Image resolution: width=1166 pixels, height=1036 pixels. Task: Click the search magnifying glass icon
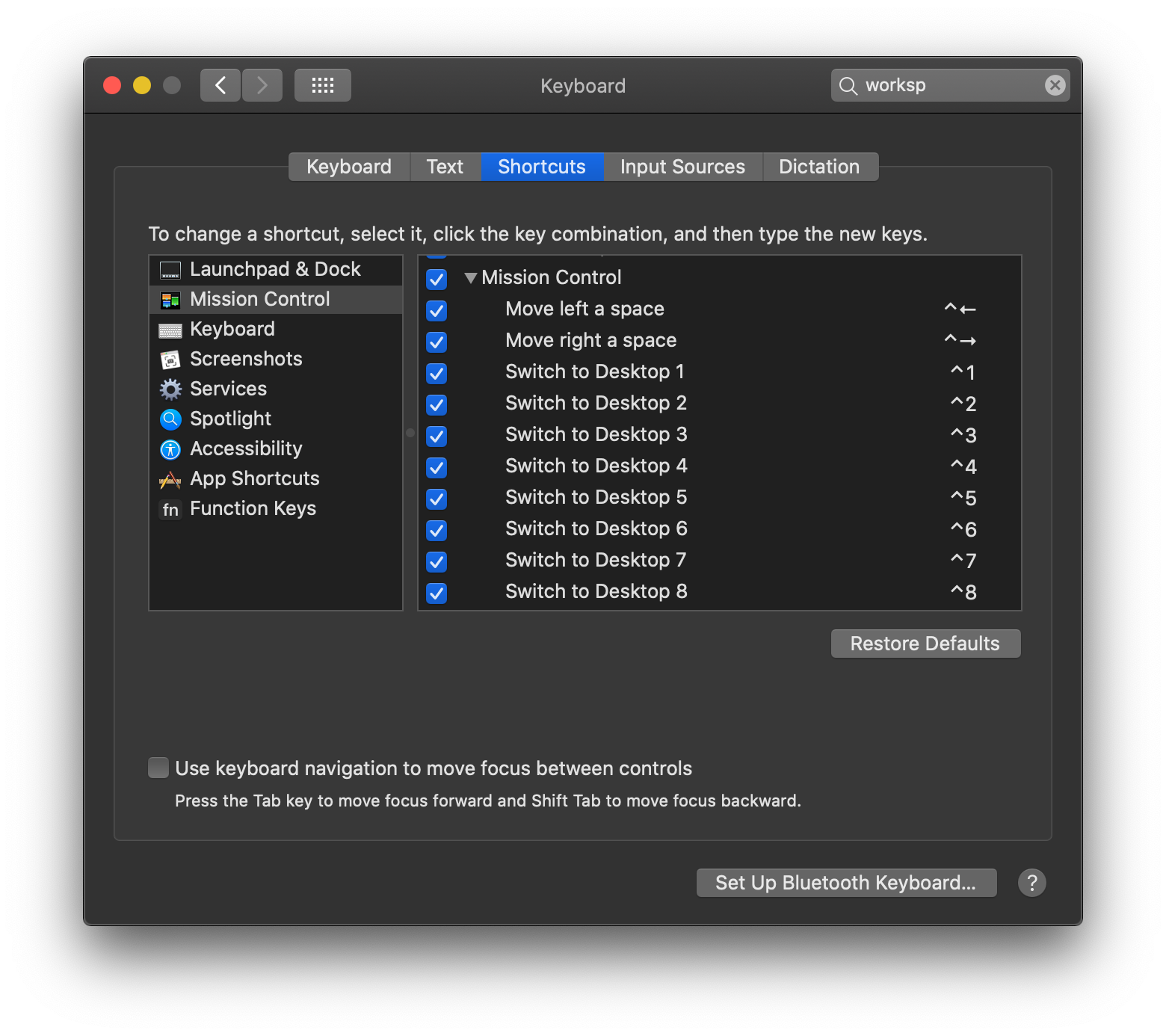pyautogui.click(x=848, y=86)
